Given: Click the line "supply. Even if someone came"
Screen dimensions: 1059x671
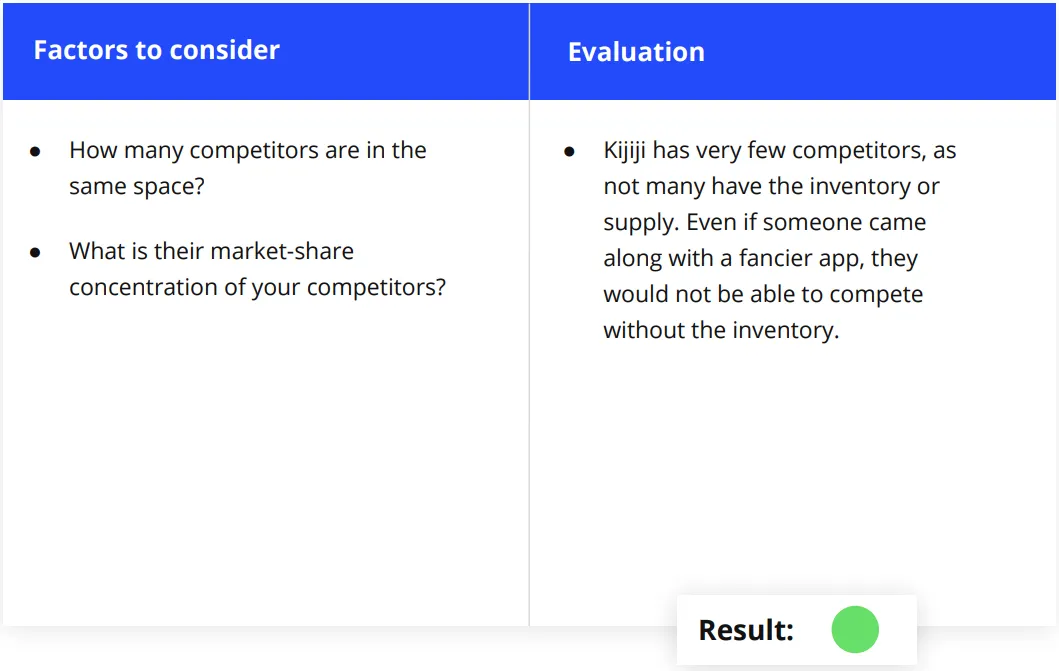Looking at the screenshot, I should pos(765,223).
